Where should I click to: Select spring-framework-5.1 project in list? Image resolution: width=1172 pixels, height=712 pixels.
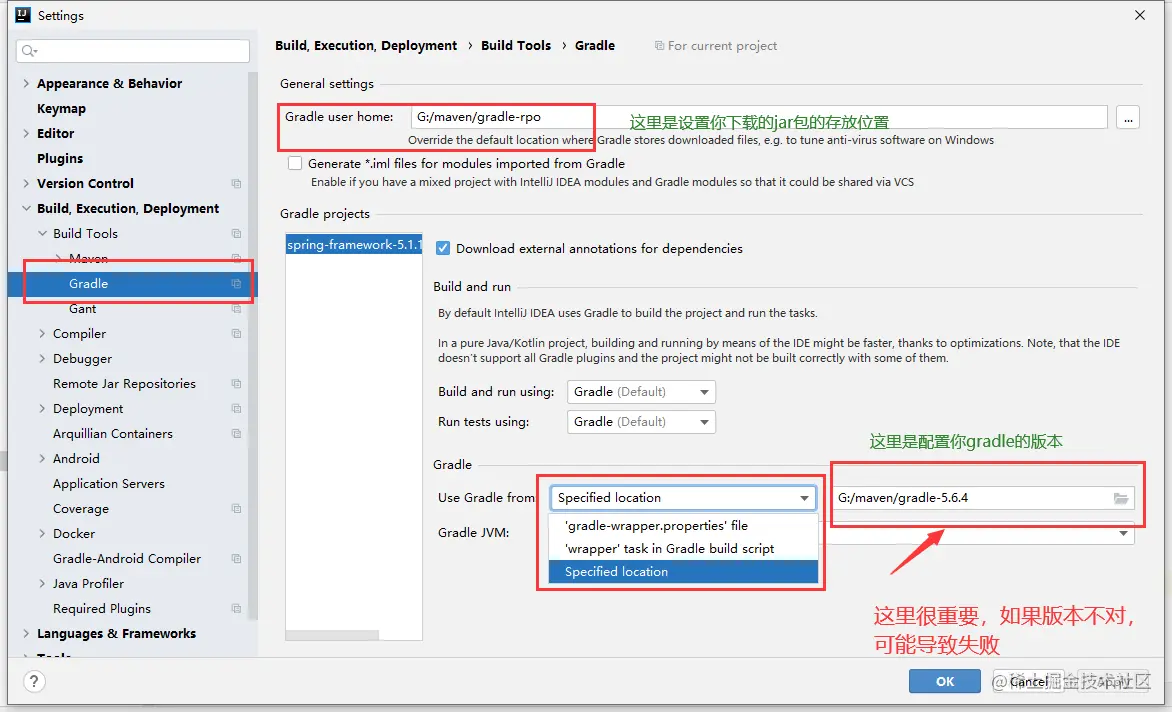354,244
